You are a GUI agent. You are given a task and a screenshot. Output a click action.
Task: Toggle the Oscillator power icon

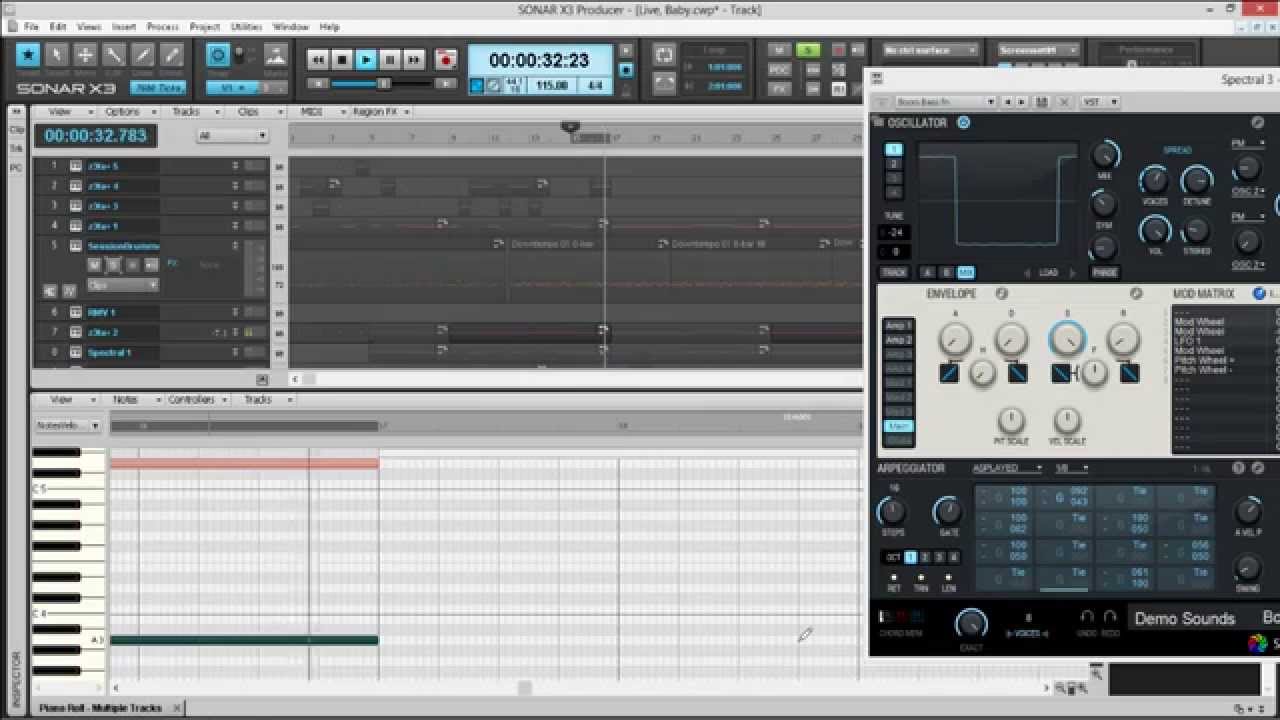tap(963, 123)
